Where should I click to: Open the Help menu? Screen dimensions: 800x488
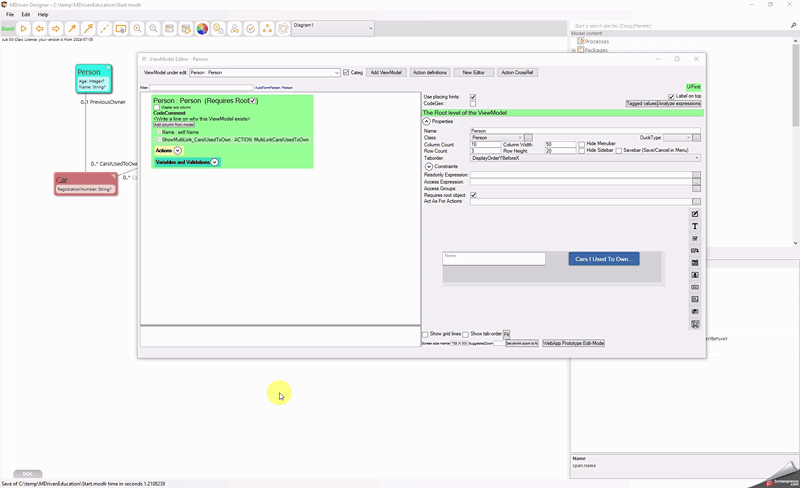pyautogui.click(x=43, y=15)
